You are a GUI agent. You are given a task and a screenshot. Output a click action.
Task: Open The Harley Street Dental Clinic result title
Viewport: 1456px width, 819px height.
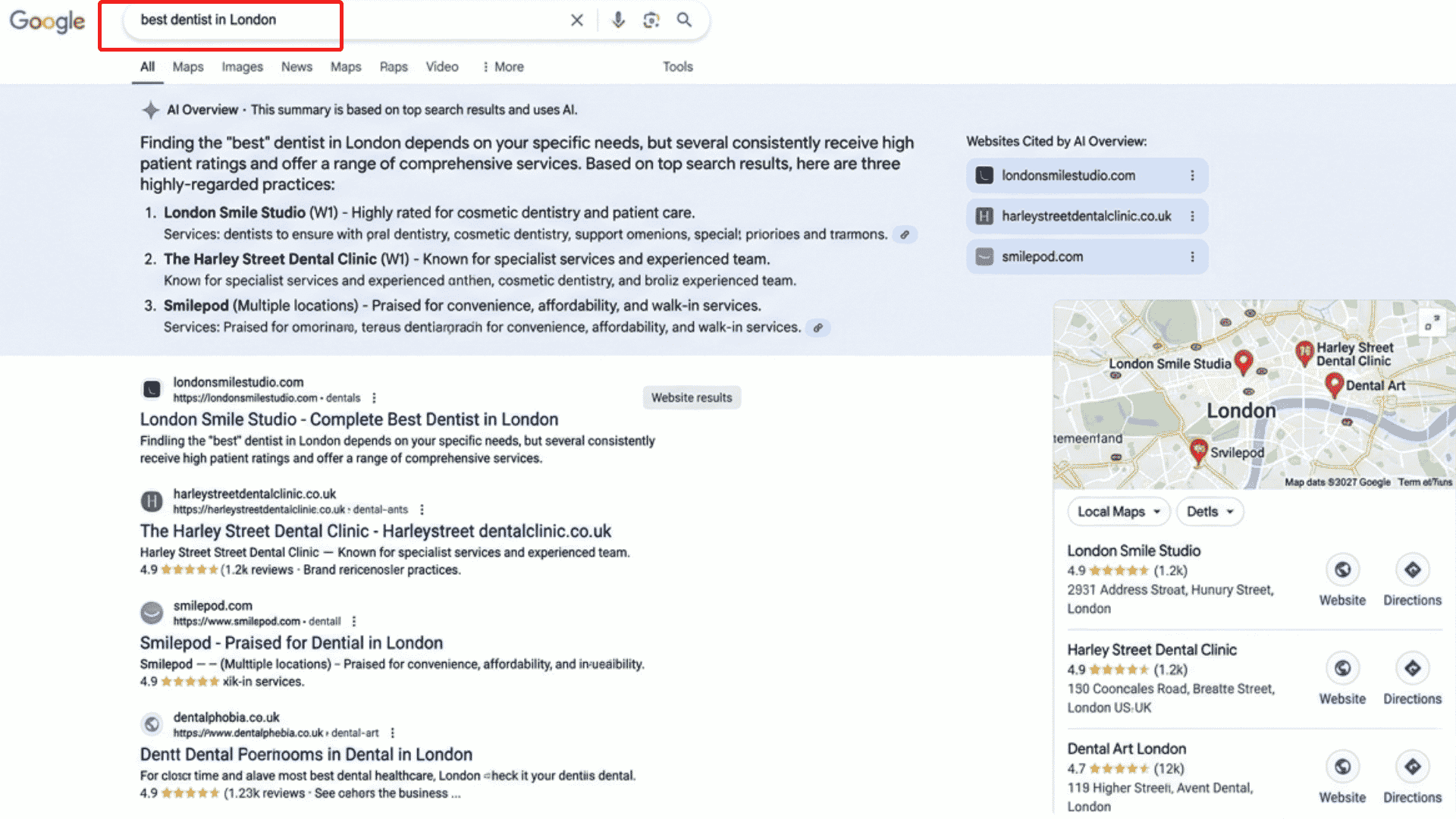tap(375, 531)
